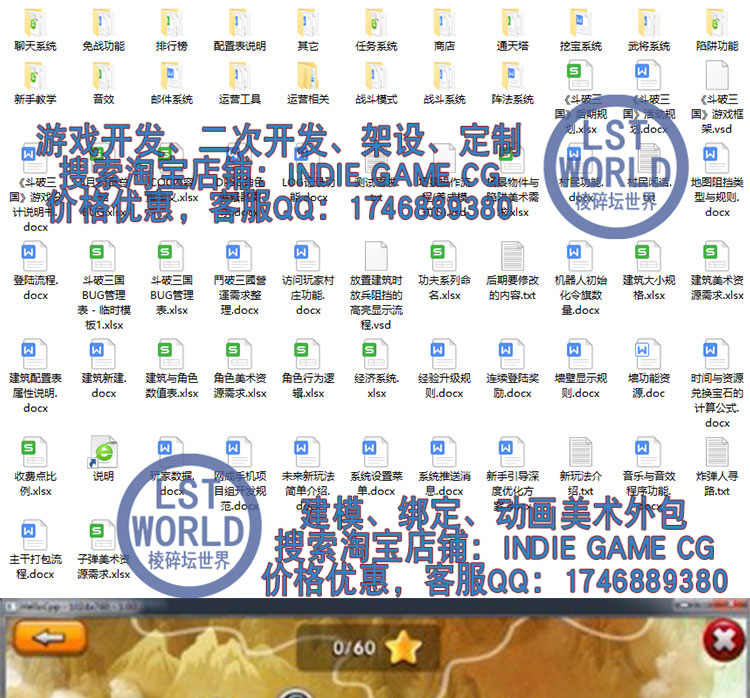Select 斗破三国BUG管理表 - 临时模板1.xlsx
Screen dimensions: 750x698
click(x=103, y=286)
